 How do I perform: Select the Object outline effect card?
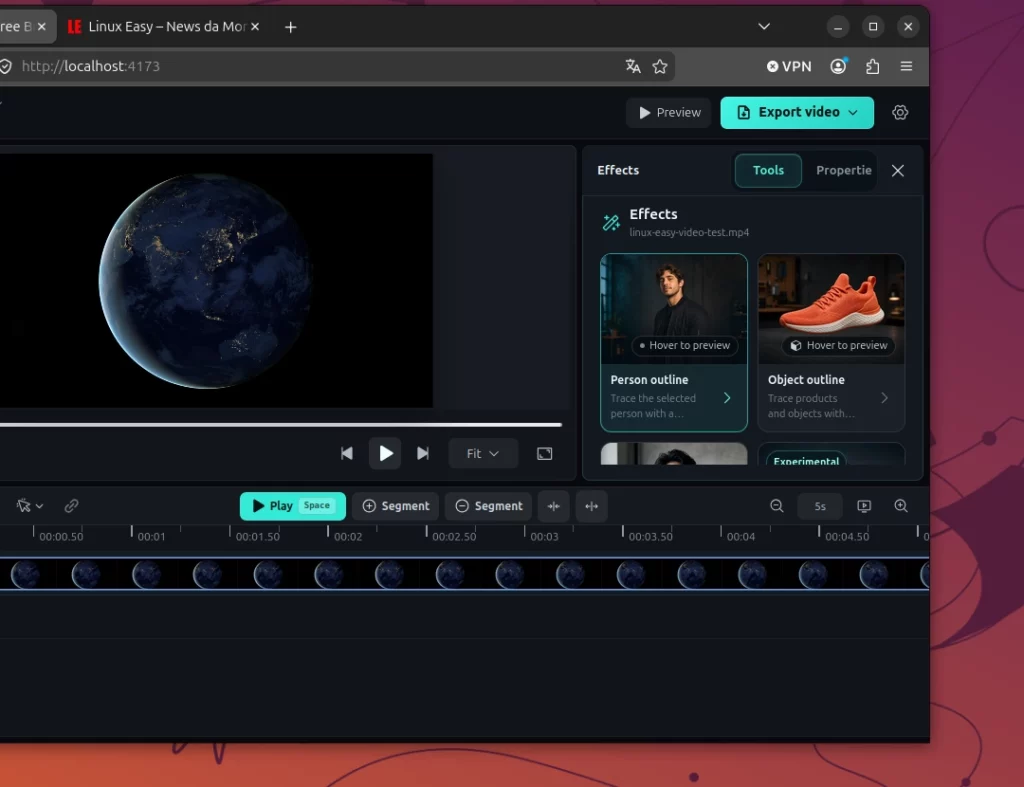pyautogui.click(x=831, y=342)
